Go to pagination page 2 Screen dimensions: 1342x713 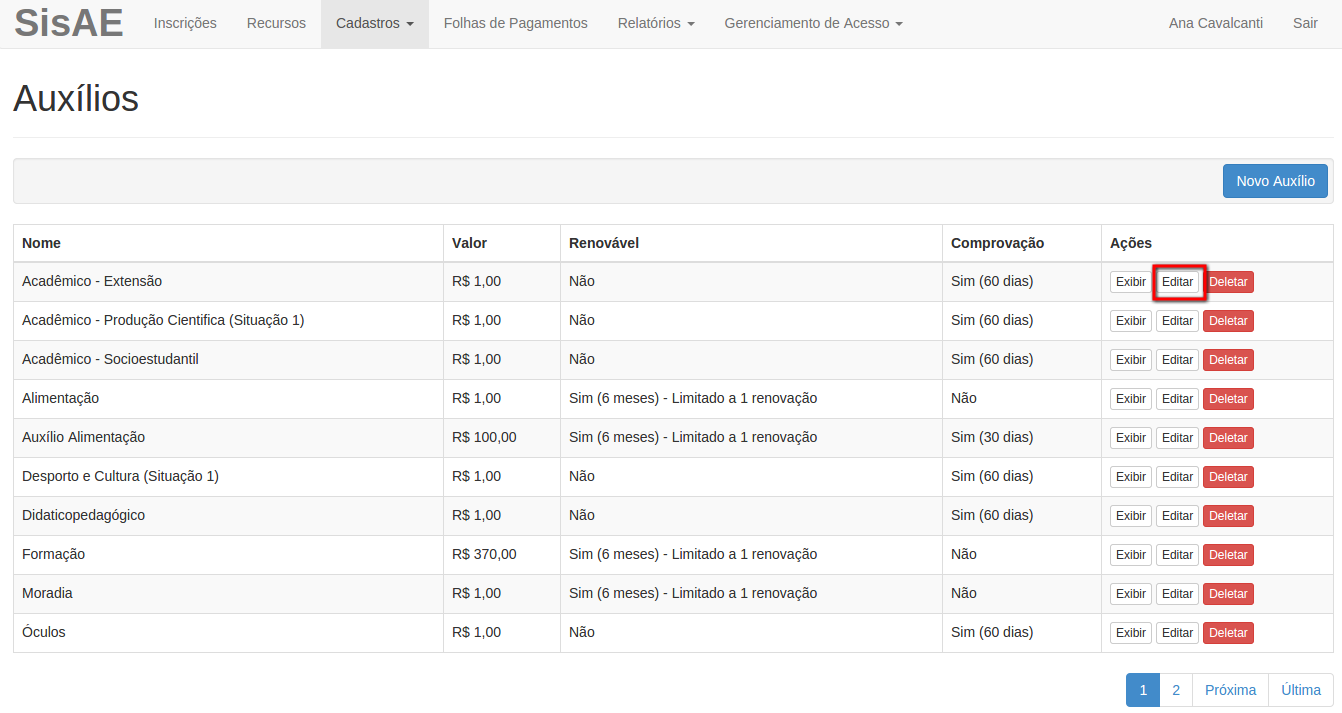[x=1176, y=690]
